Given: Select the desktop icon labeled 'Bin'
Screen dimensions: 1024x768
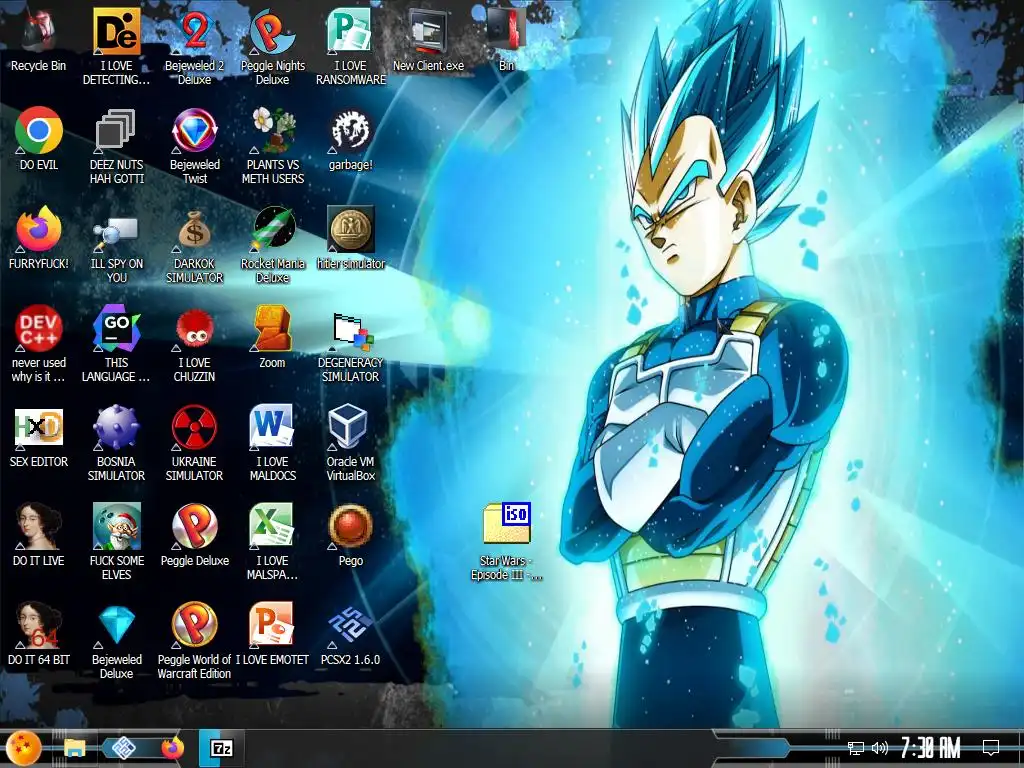Looking at the screenshot, I should coord(506,39).
